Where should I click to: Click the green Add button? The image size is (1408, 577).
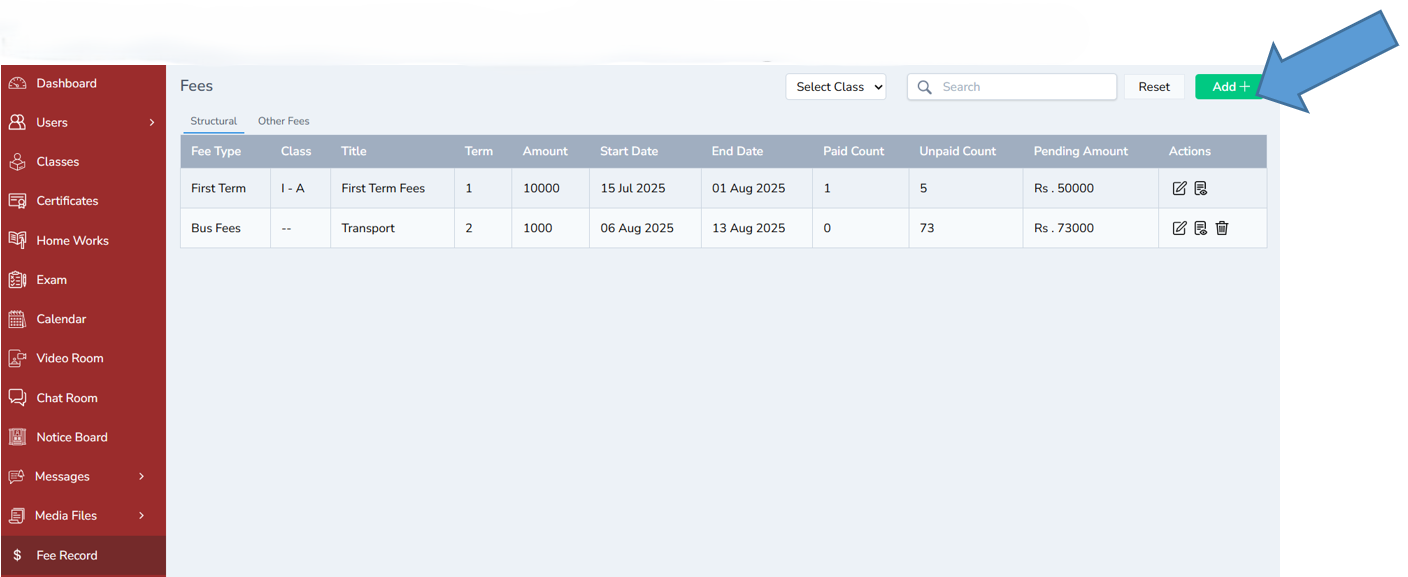click(1228, 86)
